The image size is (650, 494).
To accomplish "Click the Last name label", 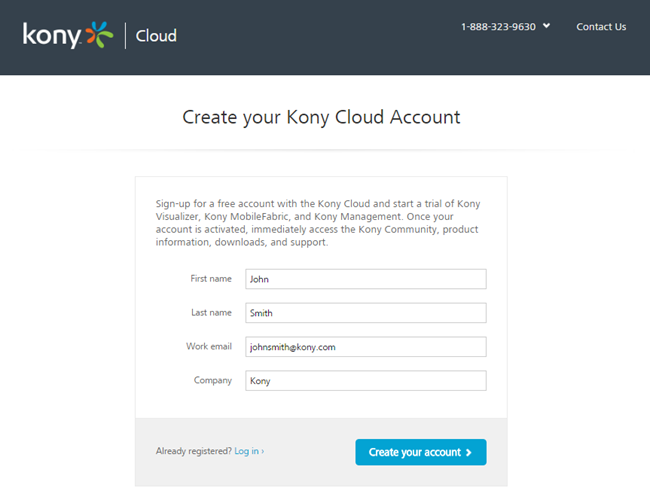I will pos(211,313).
